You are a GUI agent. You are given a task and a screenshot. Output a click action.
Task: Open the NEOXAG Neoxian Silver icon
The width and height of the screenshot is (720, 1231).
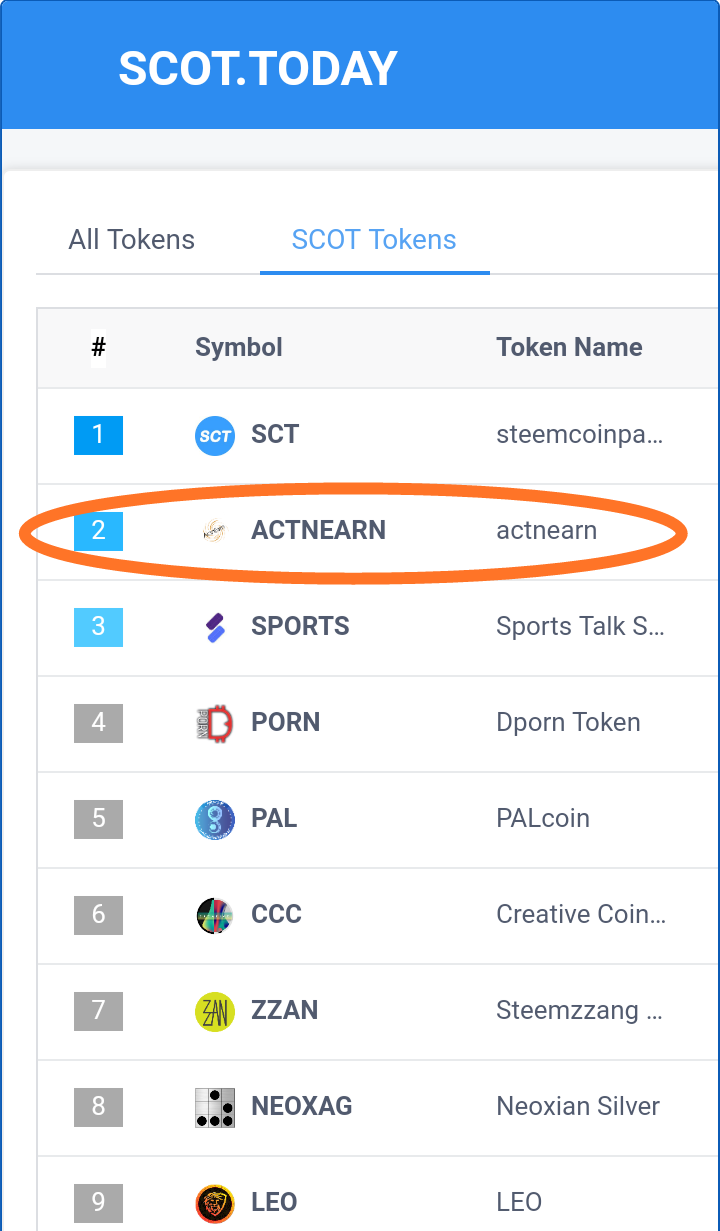214,1106
